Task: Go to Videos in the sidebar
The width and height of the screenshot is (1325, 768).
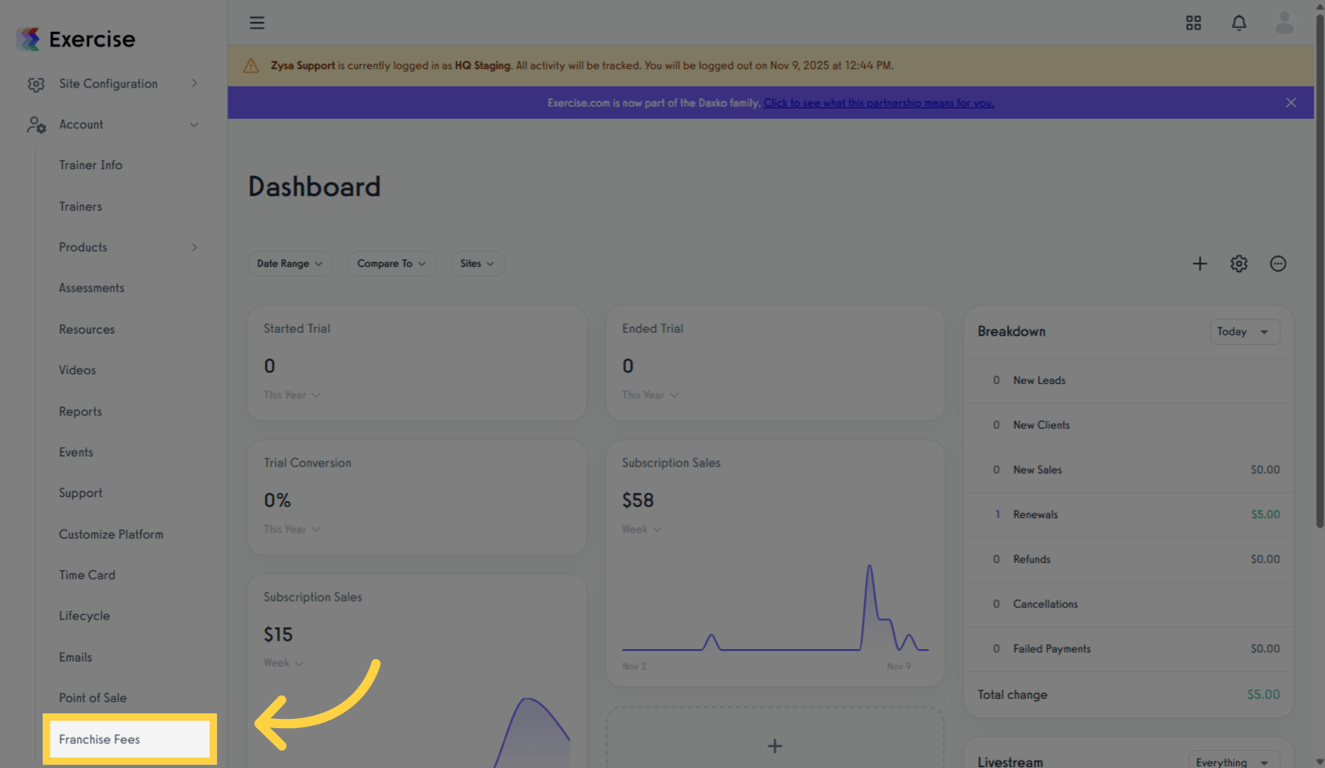Action: (x=78, y=370)
